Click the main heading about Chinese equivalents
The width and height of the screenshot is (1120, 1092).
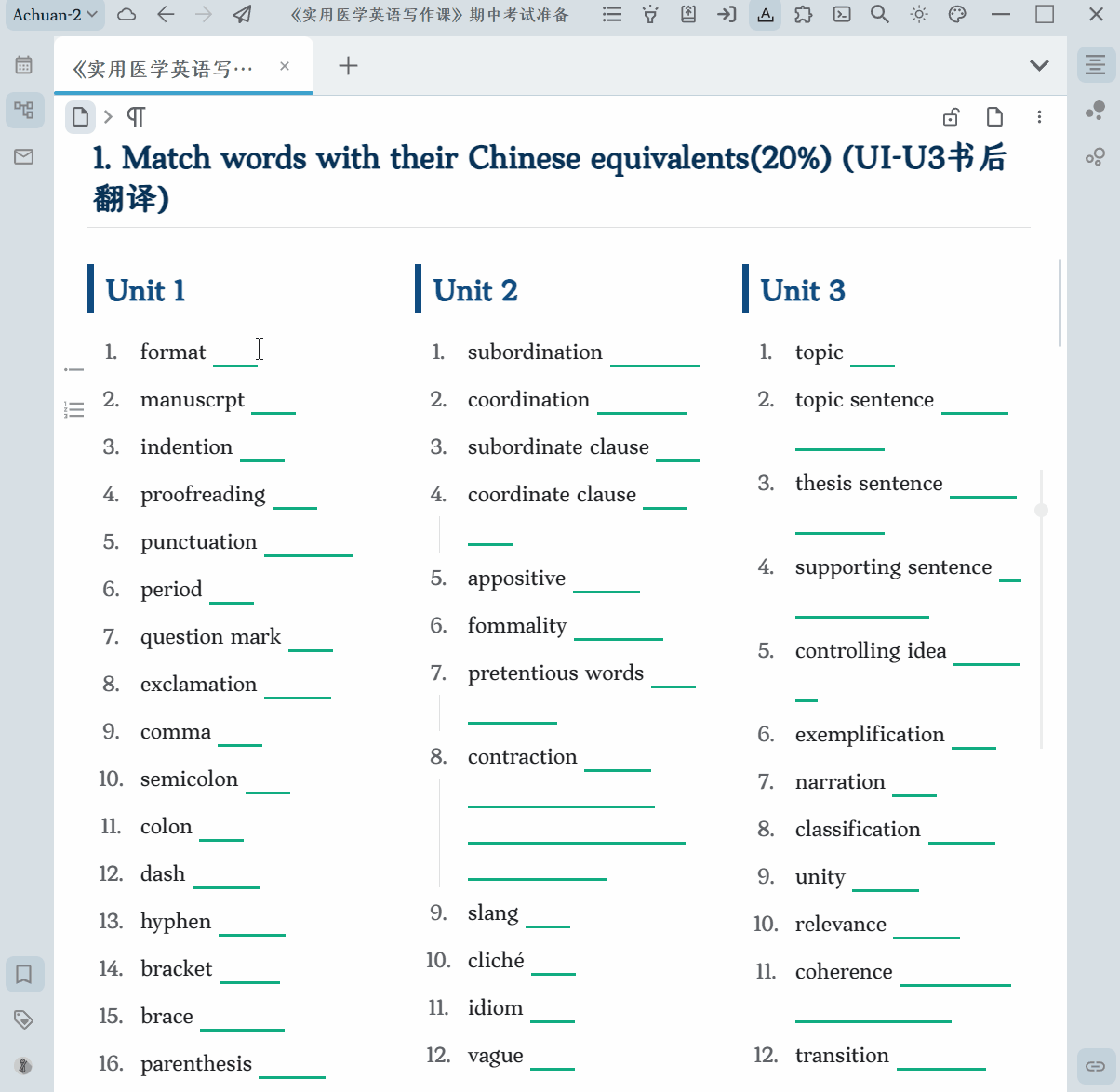549,178
